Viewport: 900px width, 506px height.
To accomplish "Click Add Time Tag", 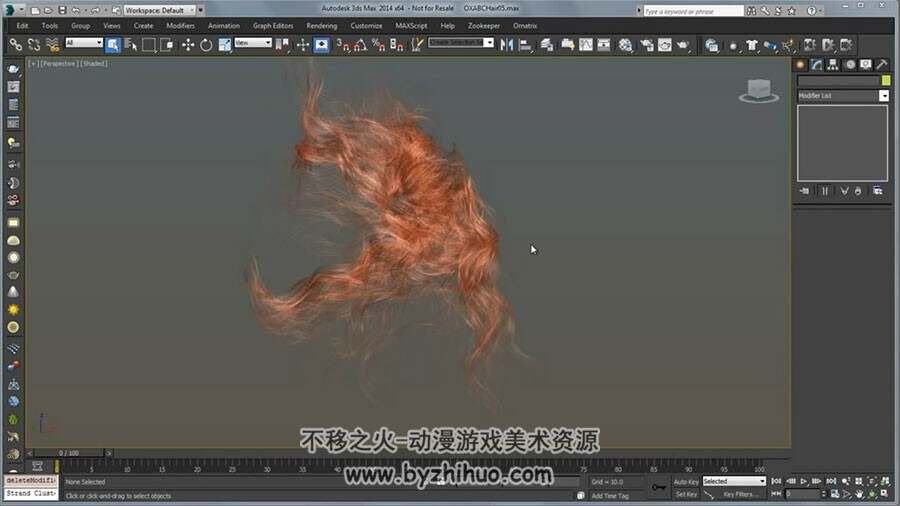I will click(x=610, y=496).
